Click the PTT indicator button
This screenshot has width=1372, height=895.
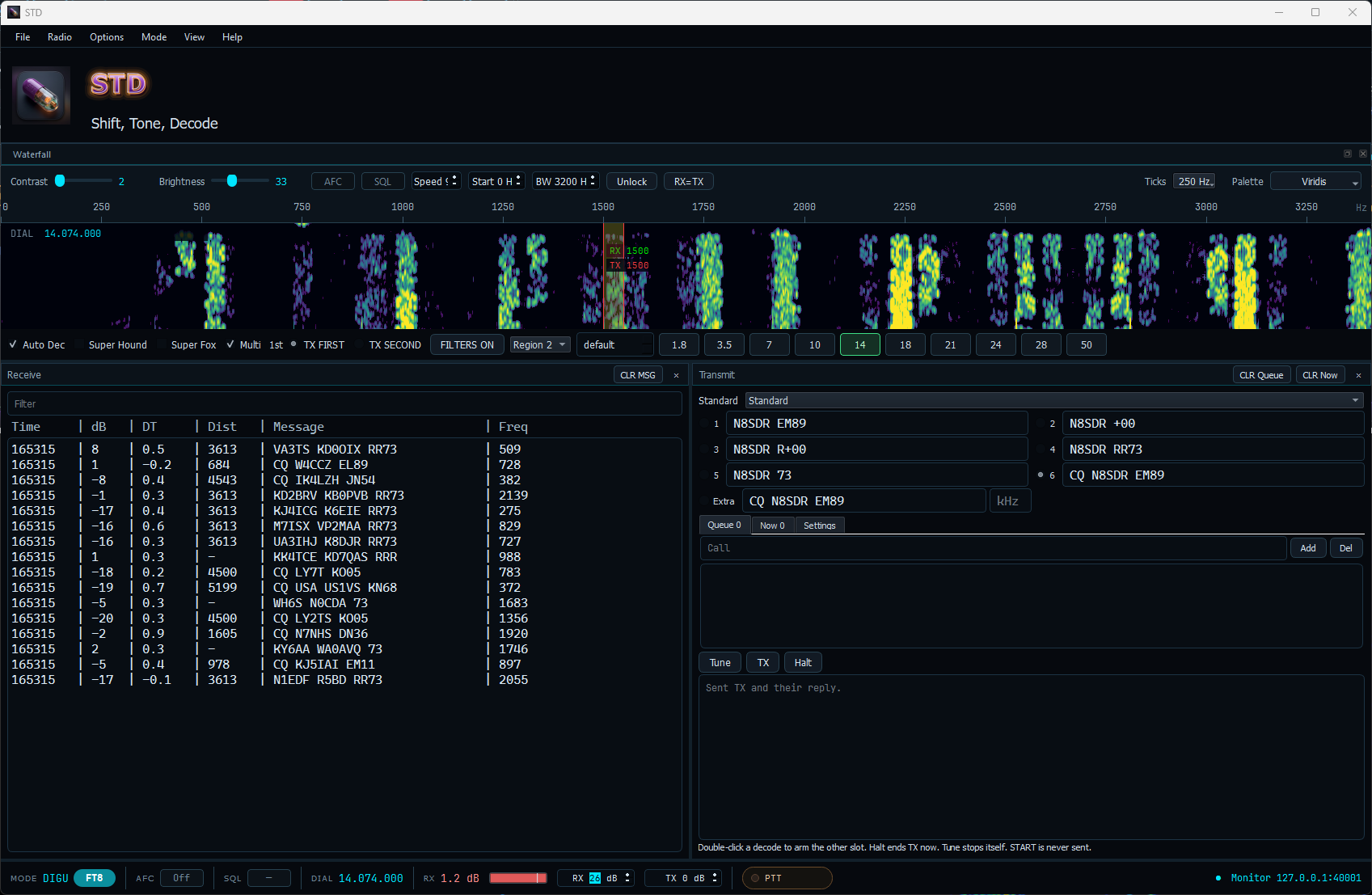click(787, 878)
